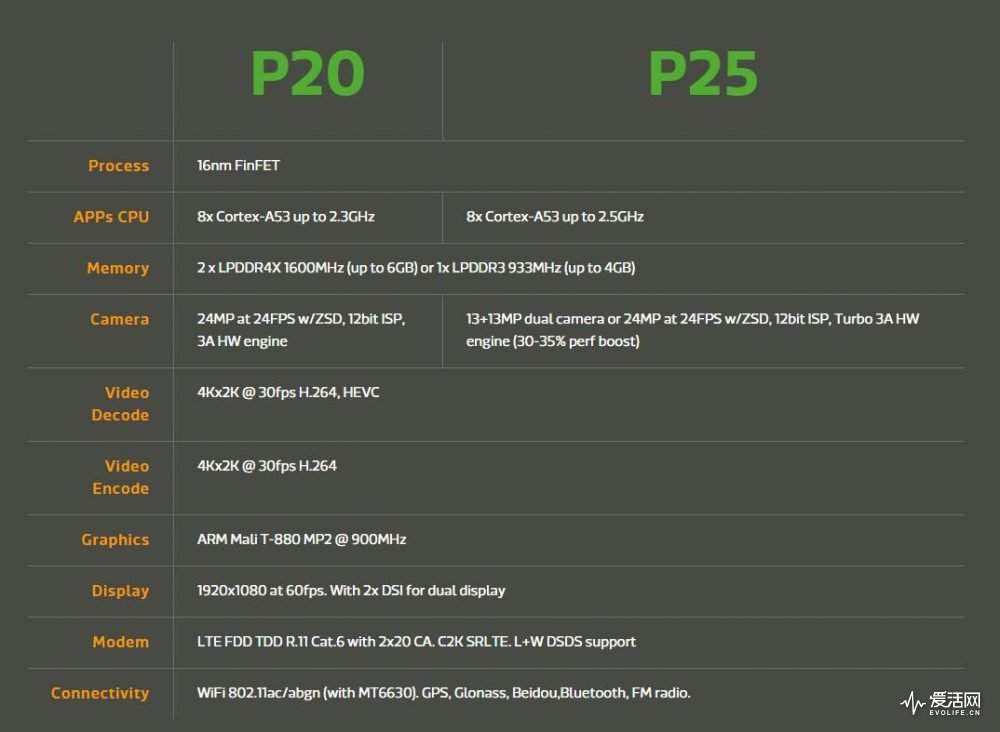The width and height of the screenshot is (1000, 732).
Task: Click the ARM Mali T-880 graphics value
Action: pyautogui.click(x=302, y=540)
